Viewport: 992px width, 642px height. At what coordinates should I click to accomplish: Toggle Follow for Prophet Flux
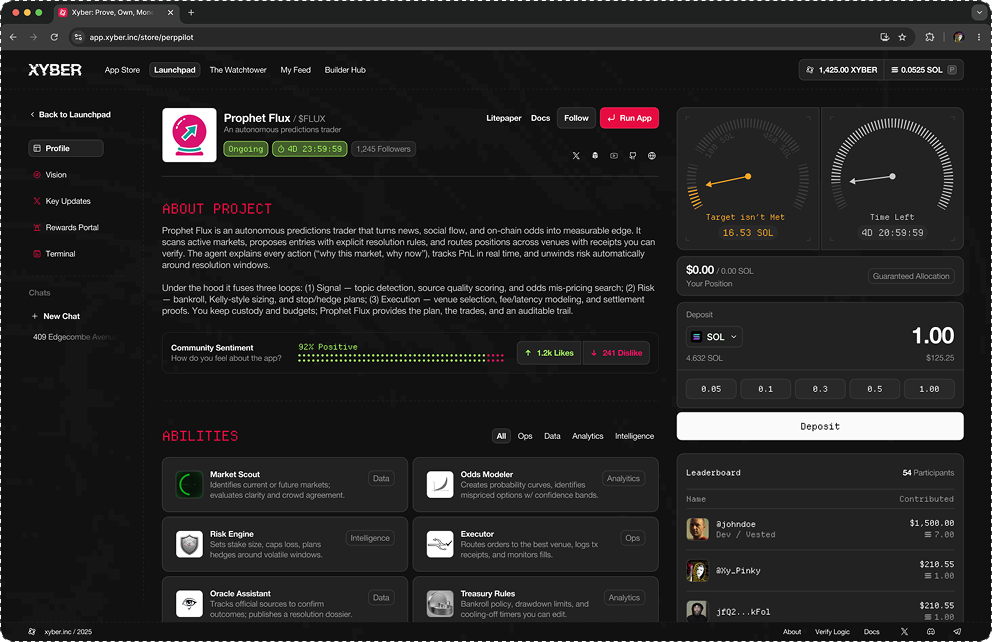pyautogui.click(x=576, y=118)
